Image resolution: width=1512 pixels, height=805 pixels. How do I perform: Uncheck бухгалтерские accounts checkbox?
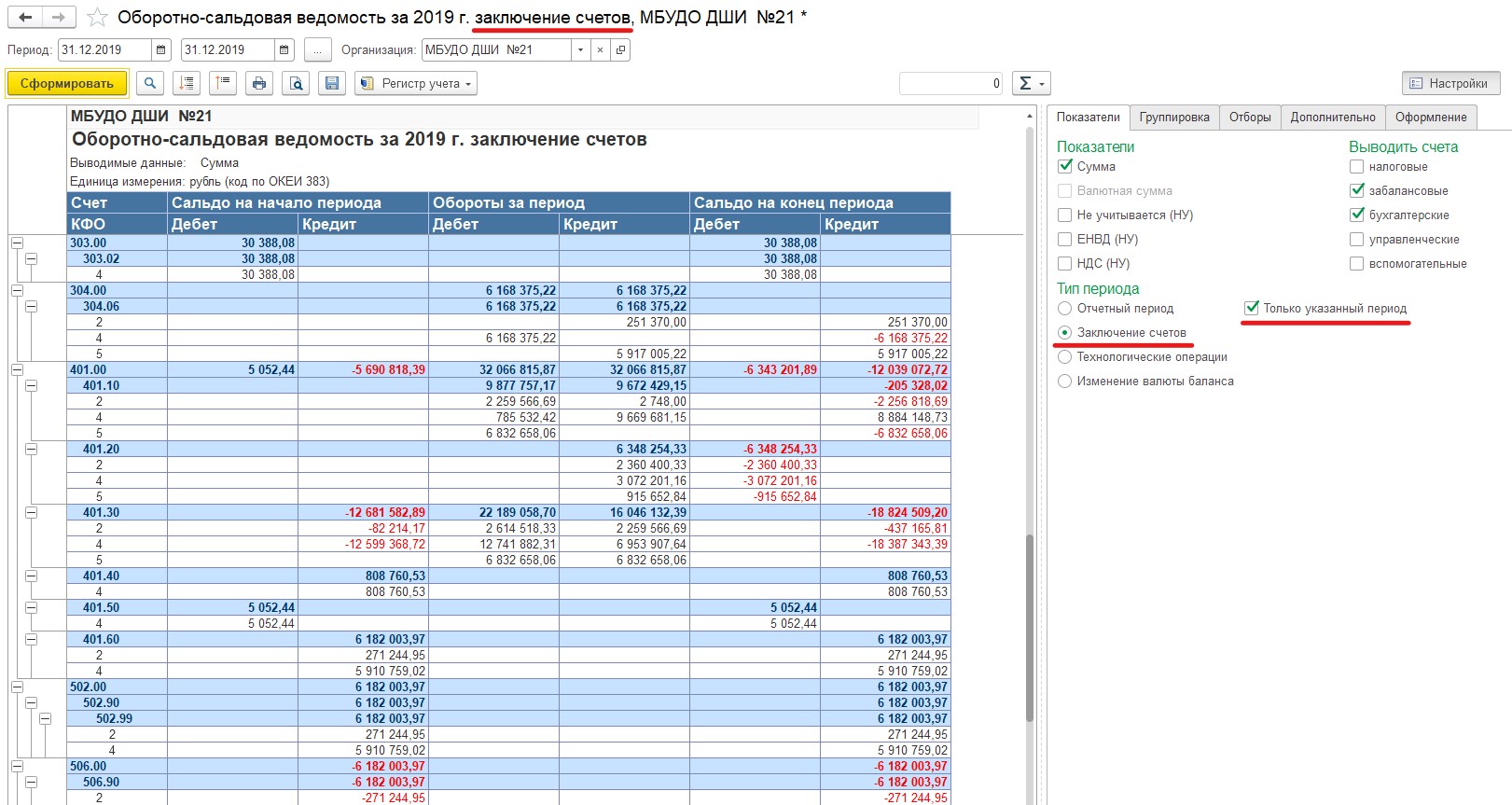pyautogui.click(x=1357, y=215)
